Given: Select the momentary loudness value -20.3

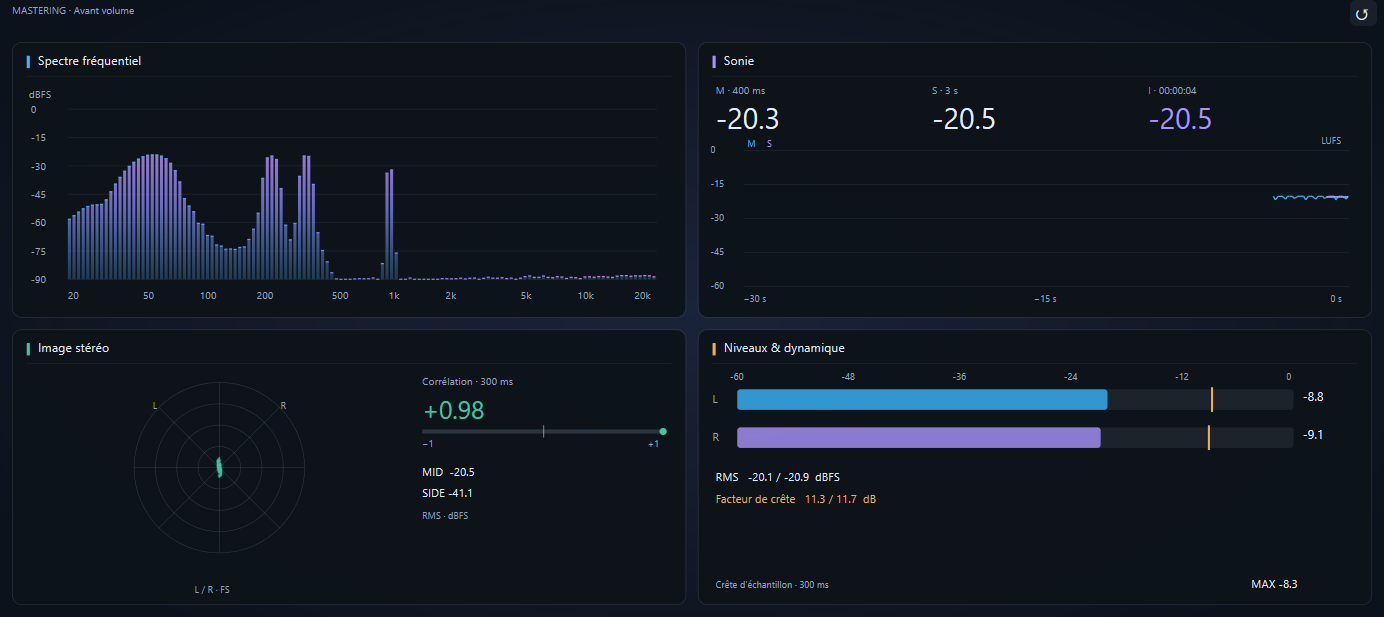Looking at the screenshot, I should 747,119.
